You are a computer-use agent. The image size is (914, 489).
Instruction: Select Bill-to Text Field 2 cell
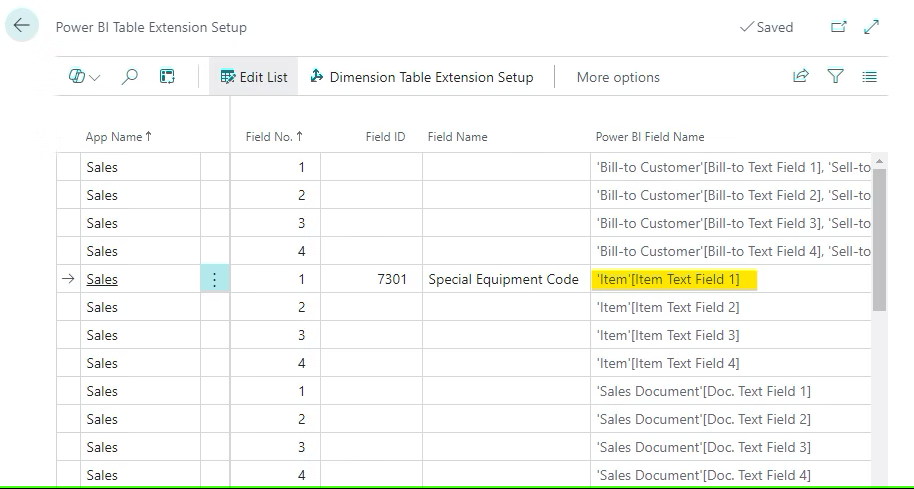[731, 195]
